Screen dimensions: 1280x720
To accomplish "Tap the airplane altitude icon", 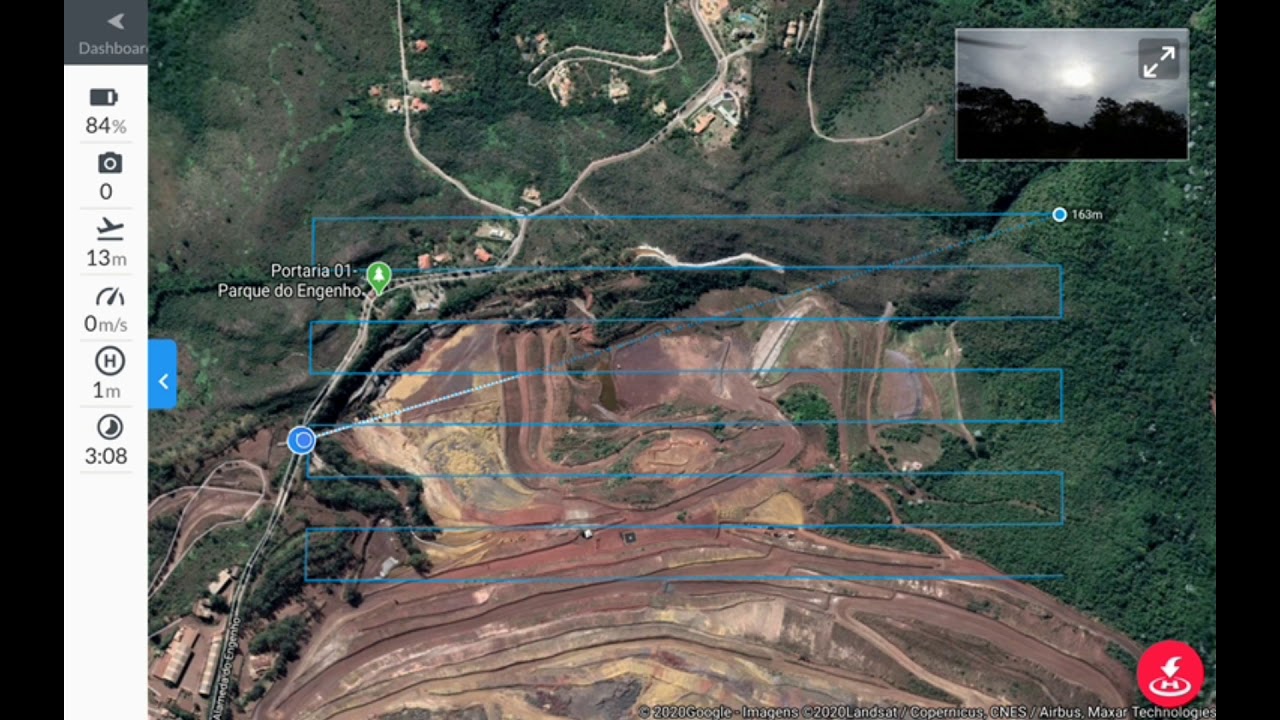I will [x=109, y=230].
